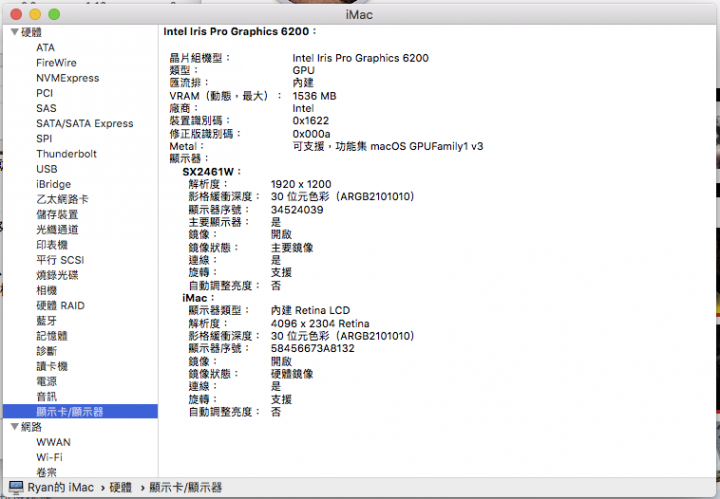Click display serial number 58456673A8132
The width and height of the screenshot is (720, 499).
(313, 348)
